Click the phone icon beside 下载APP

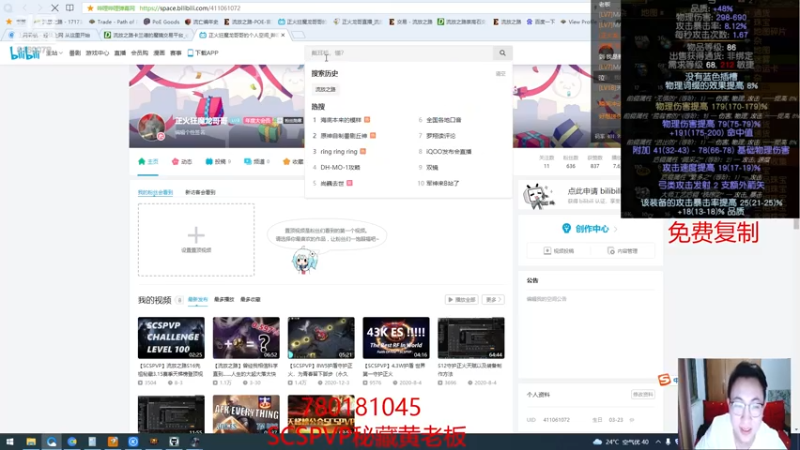pyautogui.click(x=190, y=53)
